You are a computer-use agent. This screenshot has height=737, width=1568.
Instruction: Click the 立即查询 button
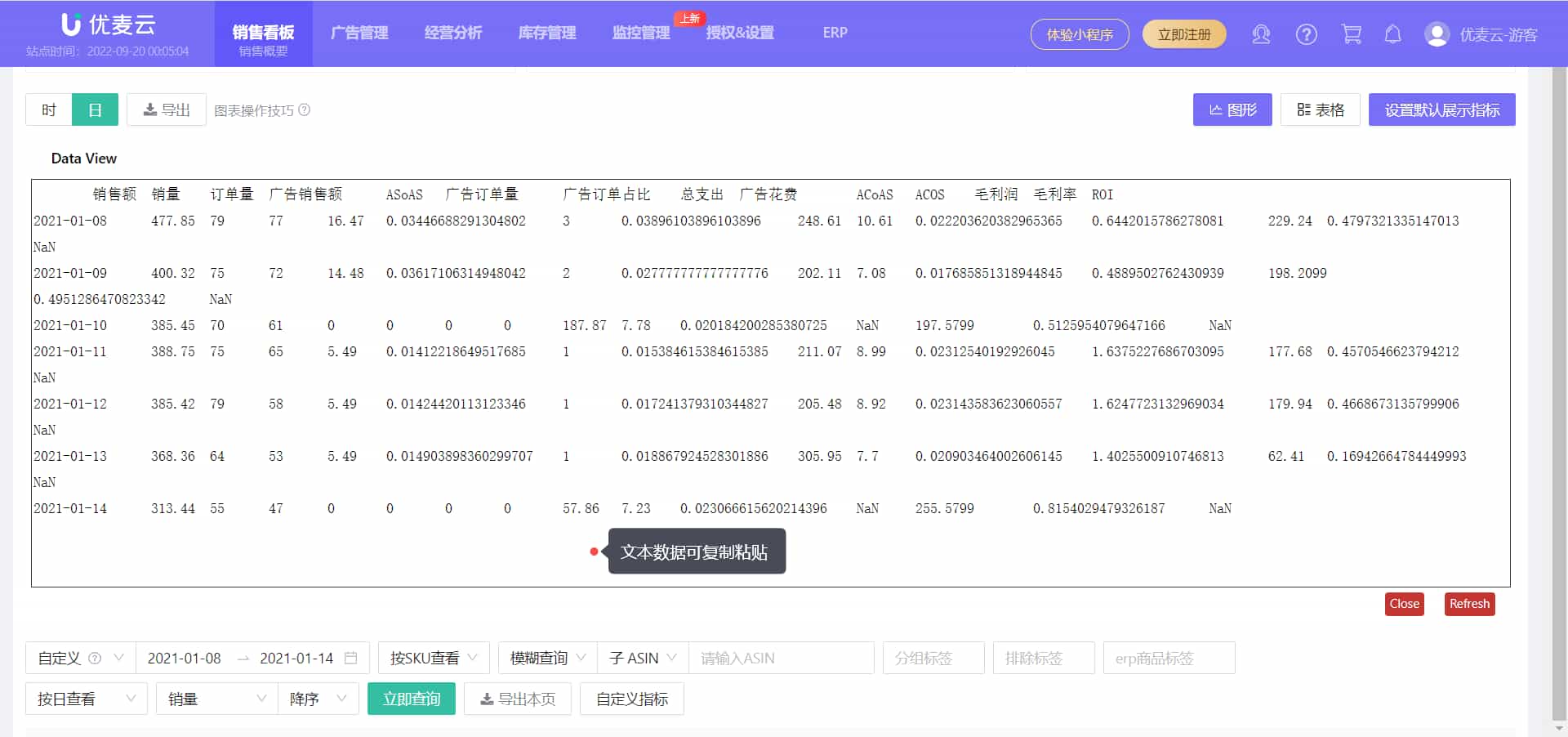point(412,699)
